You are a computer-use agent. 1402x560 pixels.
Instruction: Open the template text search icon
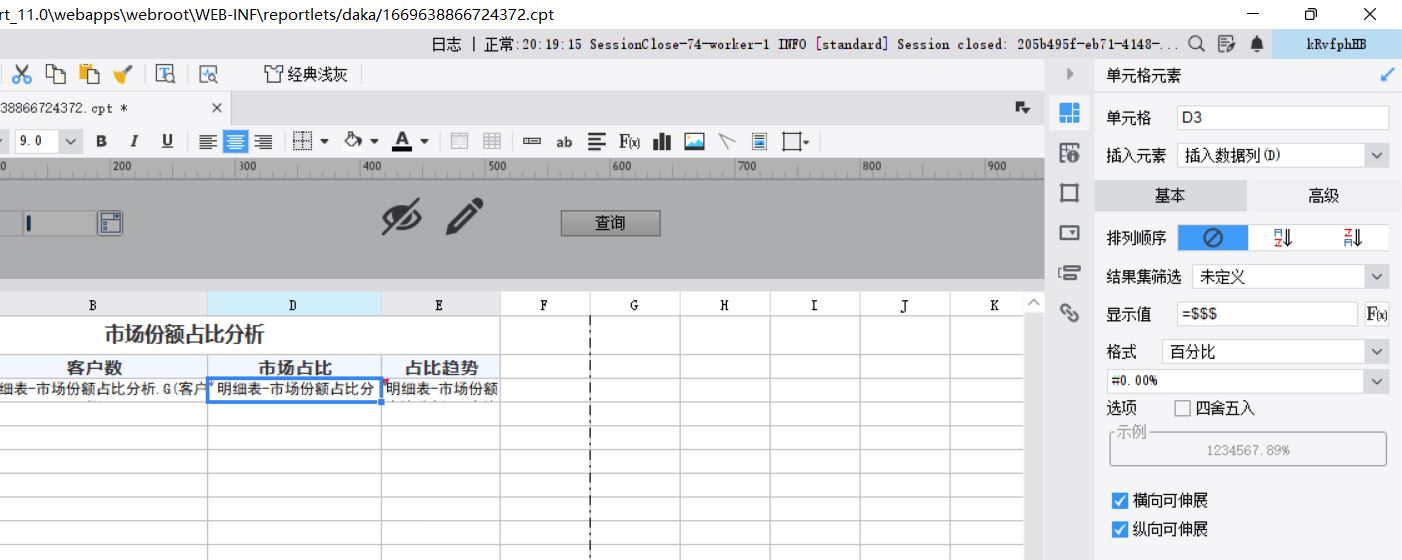[x=165, y=74]
